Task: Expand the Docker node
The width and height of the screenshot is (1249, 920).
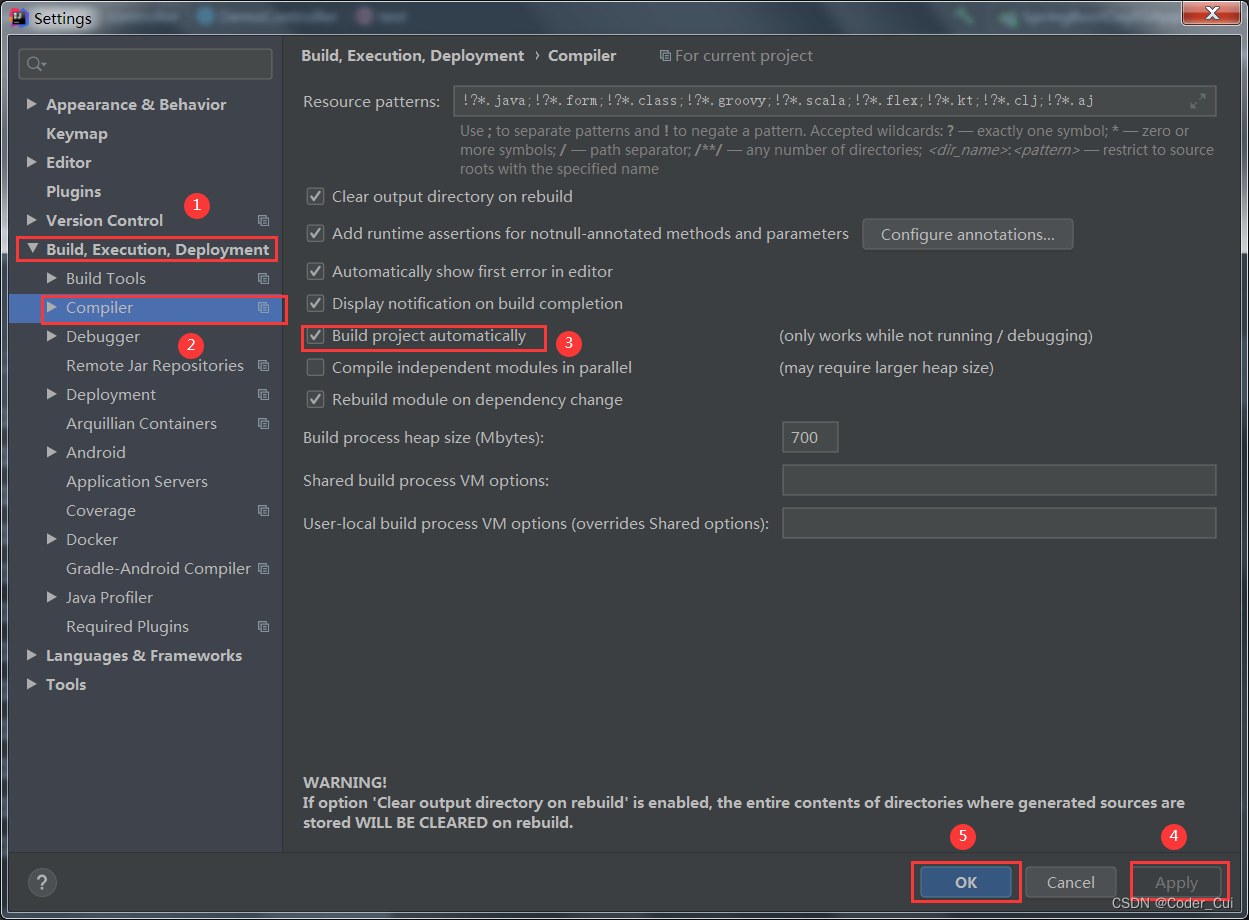Action: click(x=52, y=539)
